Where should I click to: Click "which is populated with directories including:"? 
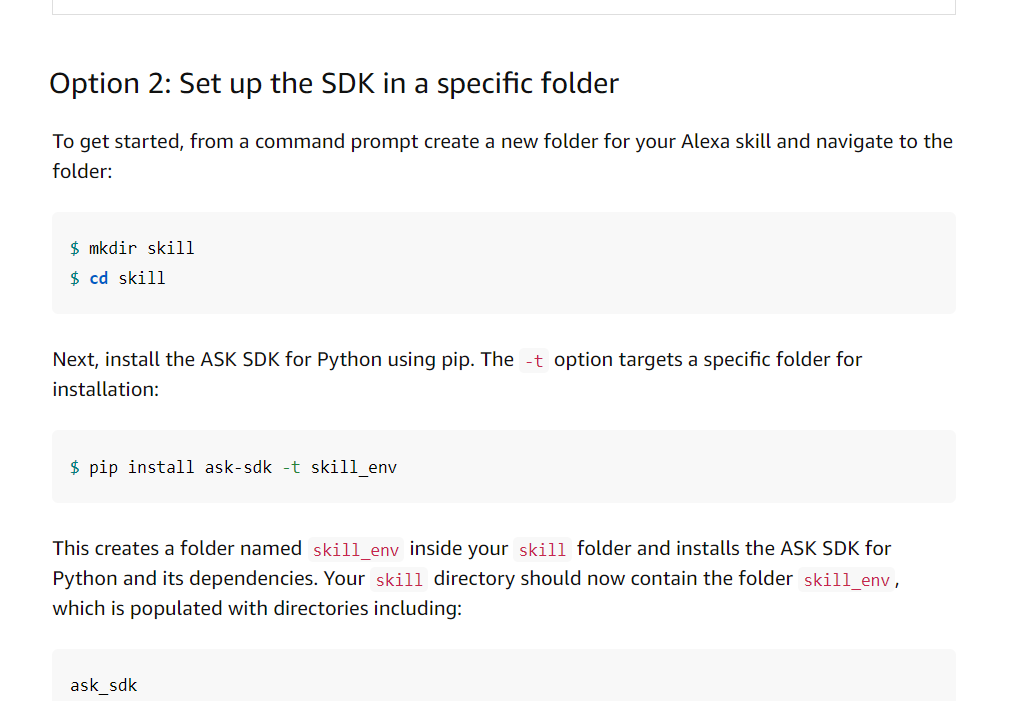click(x=257, y=608)
